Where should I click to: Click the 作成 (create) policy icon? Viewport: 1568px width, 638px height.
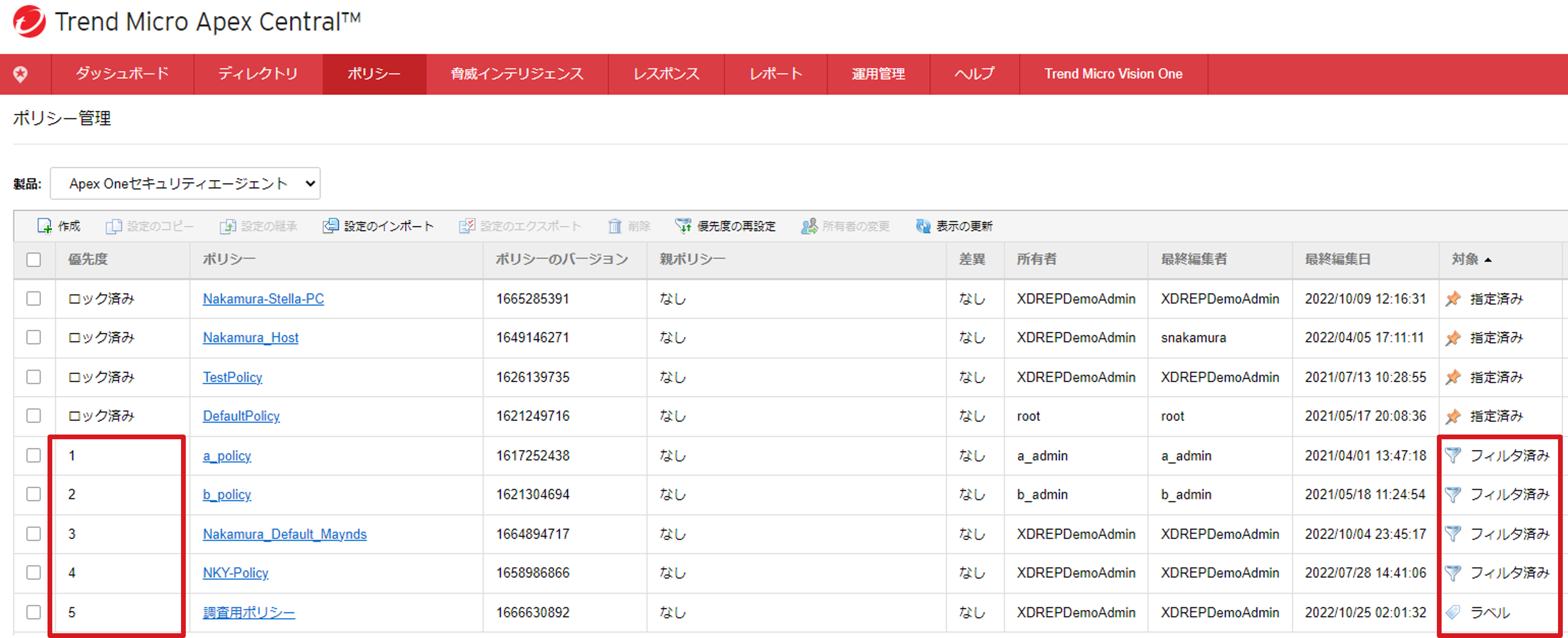point(45,226)
